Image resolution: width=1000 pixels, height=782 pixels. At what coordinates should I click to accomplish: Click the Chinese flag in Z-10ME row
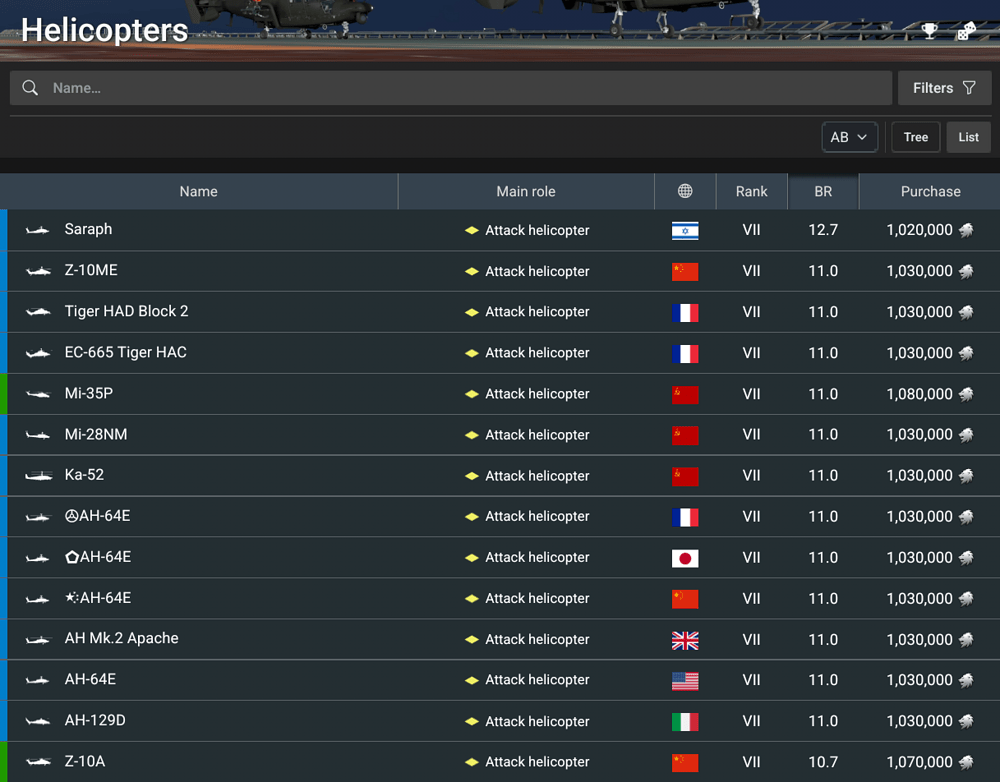(x=685, y=271)
